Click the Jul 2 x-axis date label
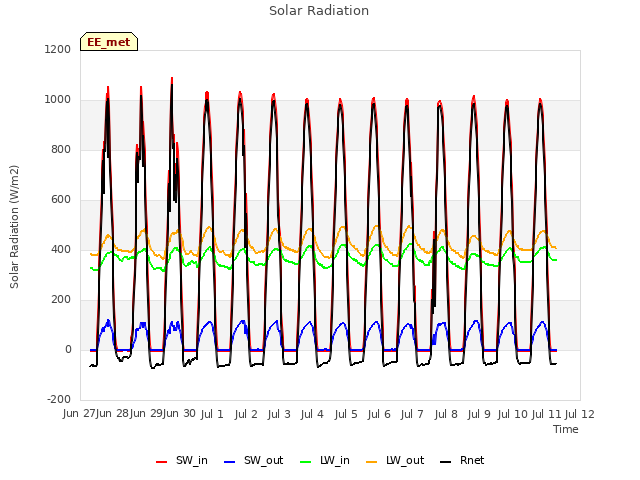 (246, 414)
